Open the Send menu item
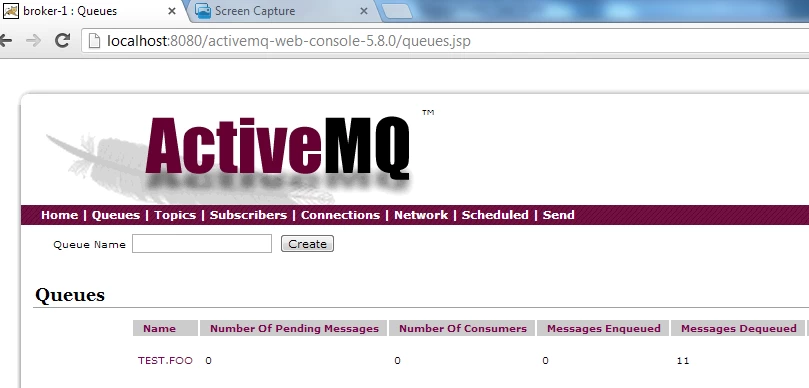The width and height of the screenshot is (809, 388). click(x=558, y=215)
